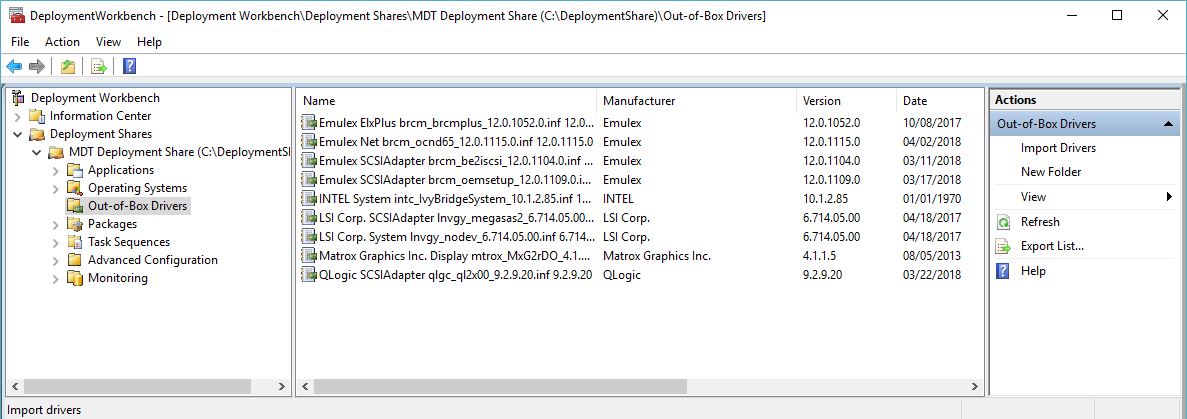Click New Folder action

coord(1050,172)
